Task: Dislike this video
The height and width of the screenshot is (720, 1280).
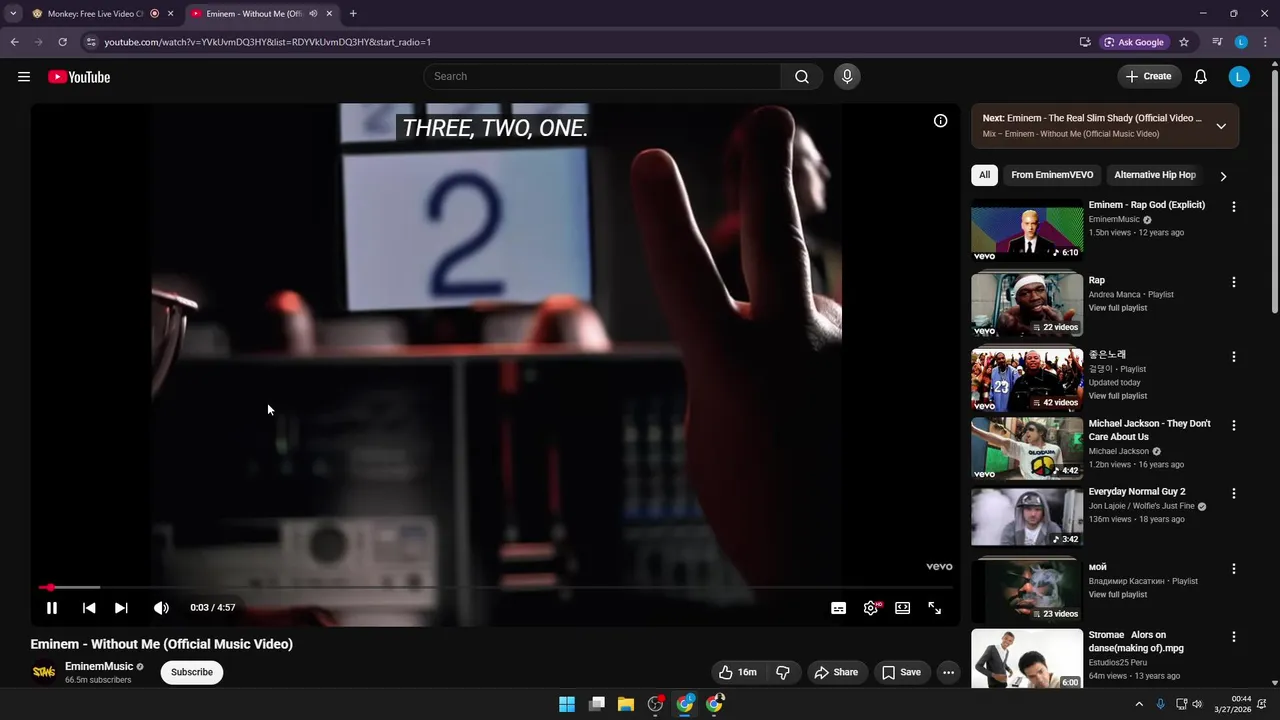Action: [x=783, y=672]
